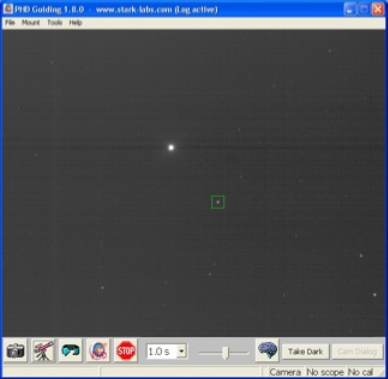Click the red STOP button
This screenshot has height=379, width=388.
[x=126, y=351]
